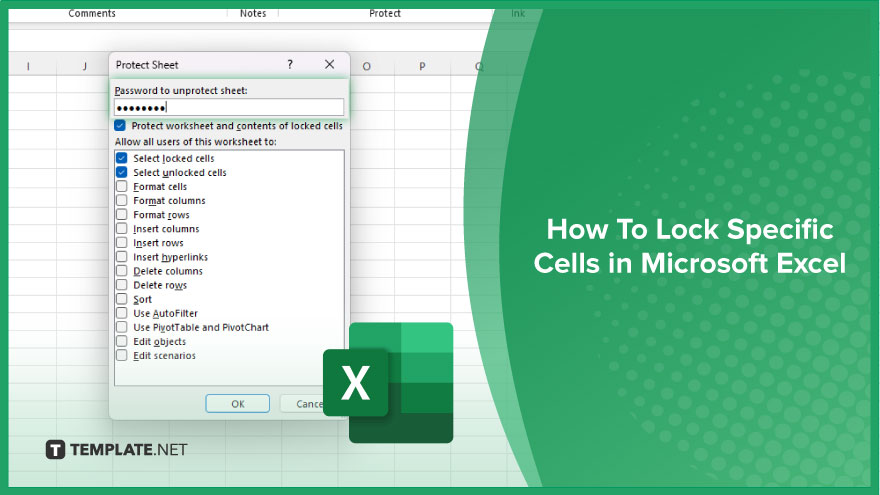880x495 pixels.
Task: Click the Protect ribbon group label
Action: (x=385, y=13)
